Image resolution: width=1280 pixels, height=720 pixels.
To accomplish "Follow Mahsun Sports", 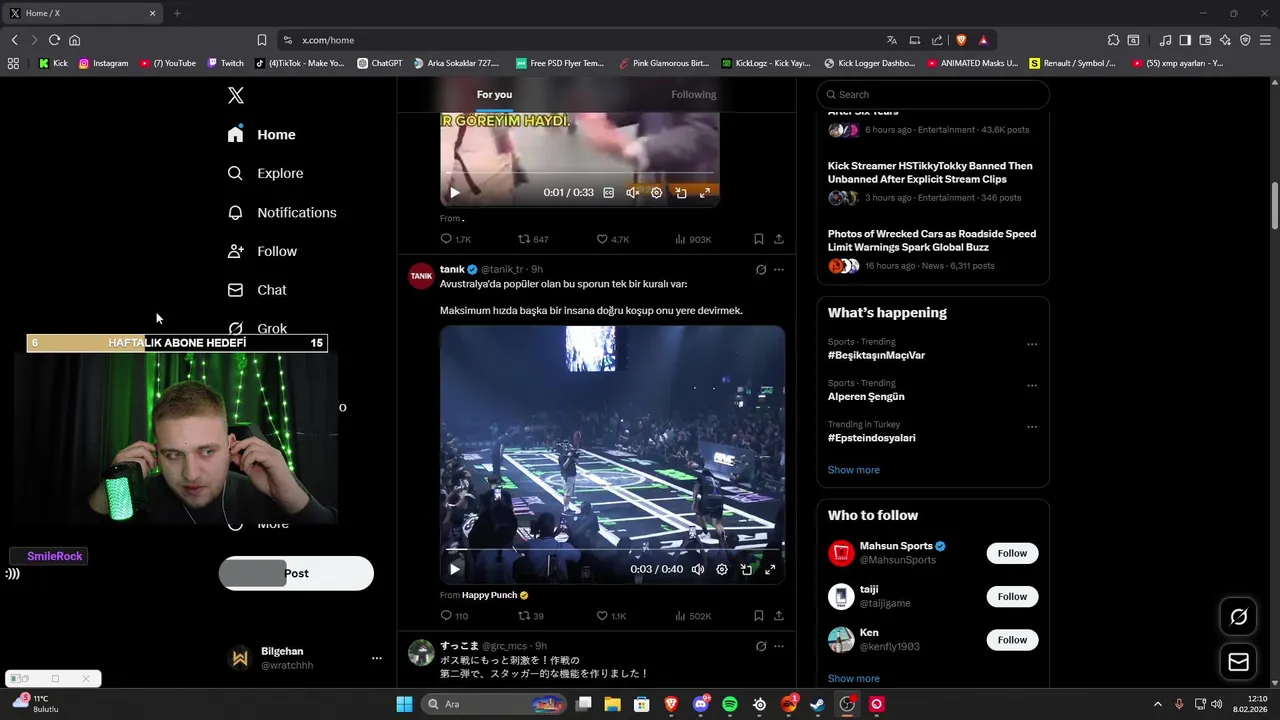I will coord(1012,553).
